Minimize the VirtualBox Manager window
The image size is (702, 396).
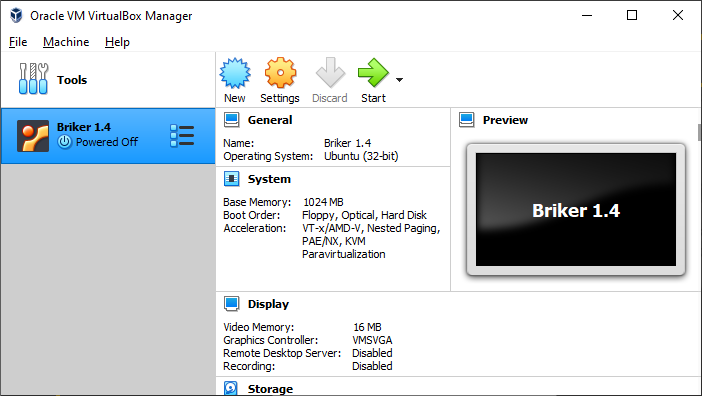(x=587, y=15)
